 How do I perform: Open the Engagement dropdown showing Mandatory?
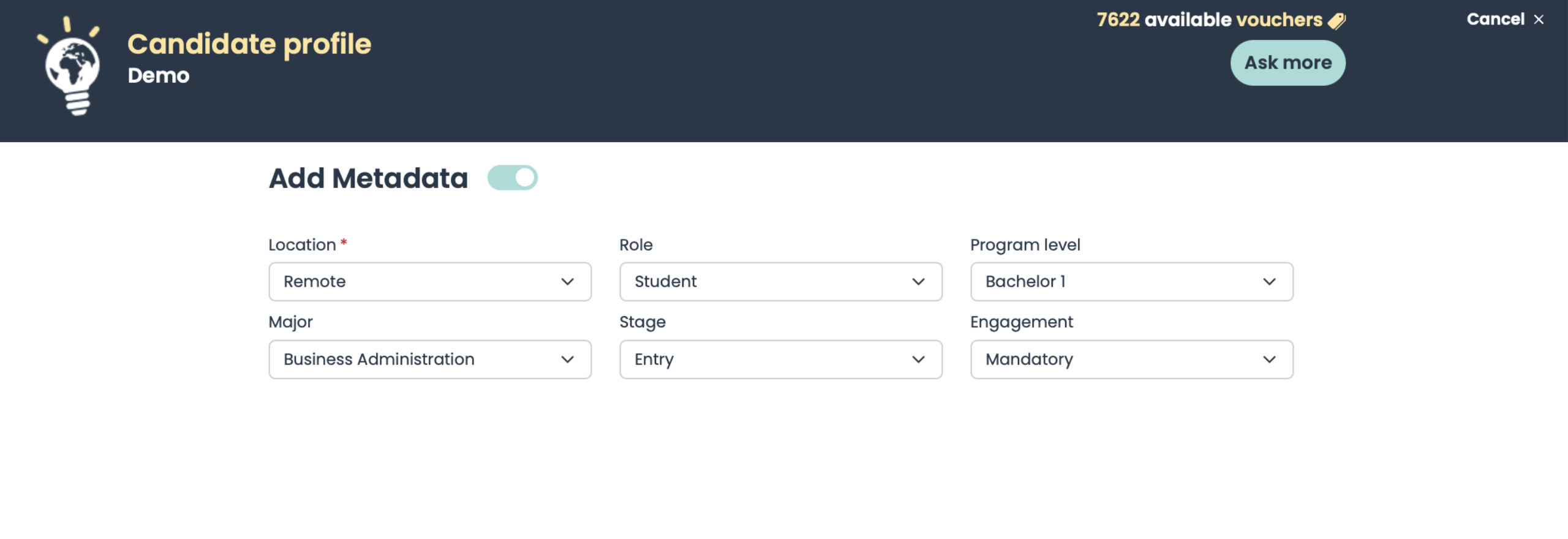pos(1131,360)
